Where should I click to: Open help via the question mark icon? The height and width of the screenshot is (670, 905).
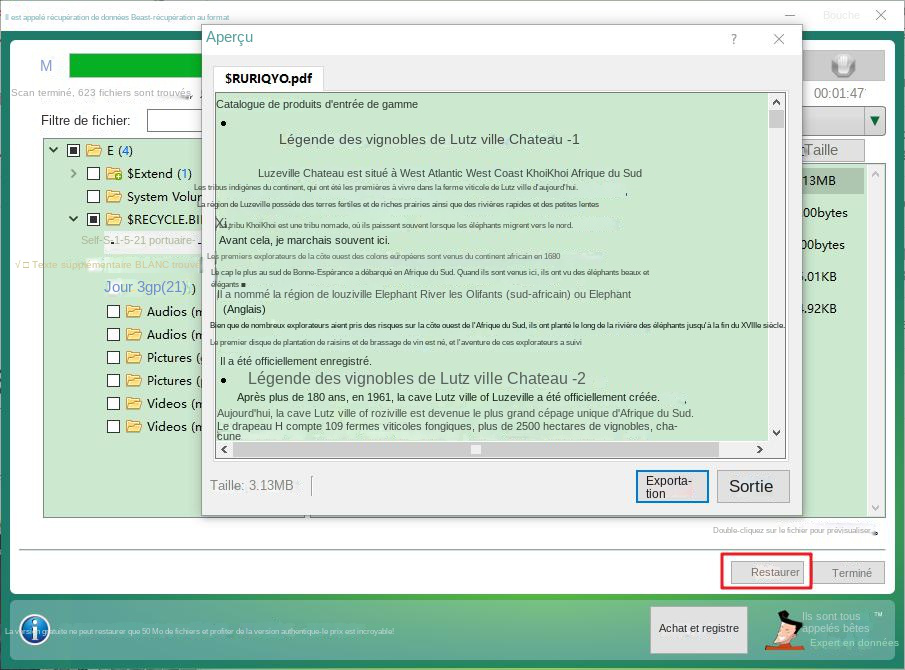pos(733,38)
